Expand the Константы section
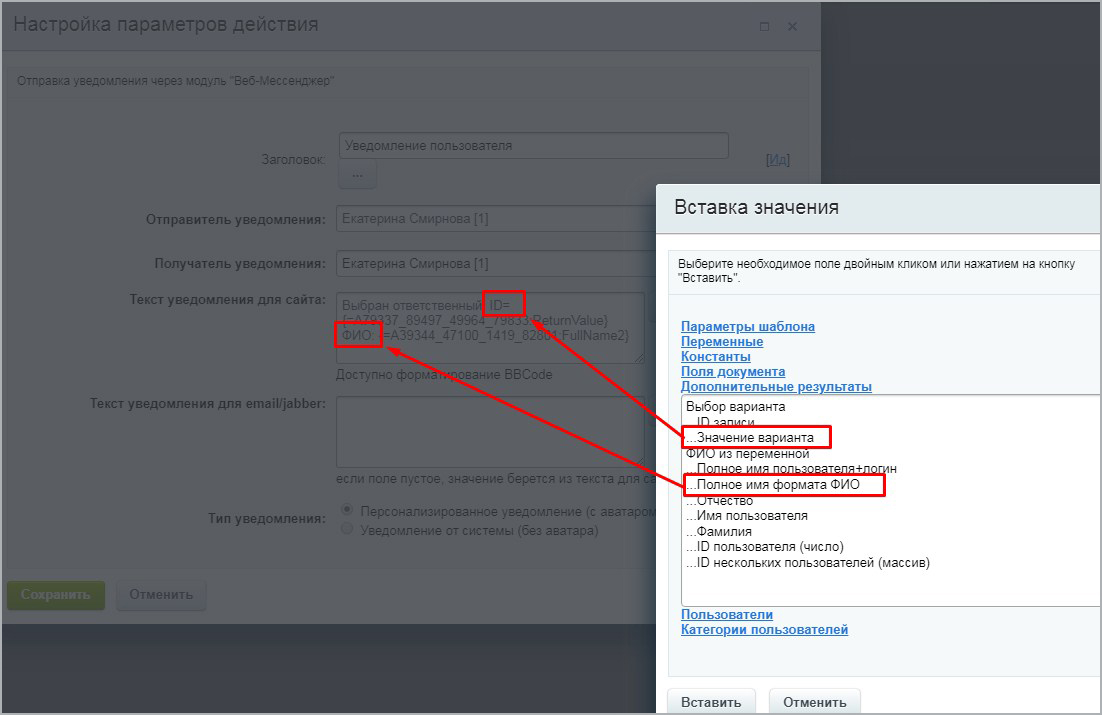The image size is (1102, 715). point(715,356)
